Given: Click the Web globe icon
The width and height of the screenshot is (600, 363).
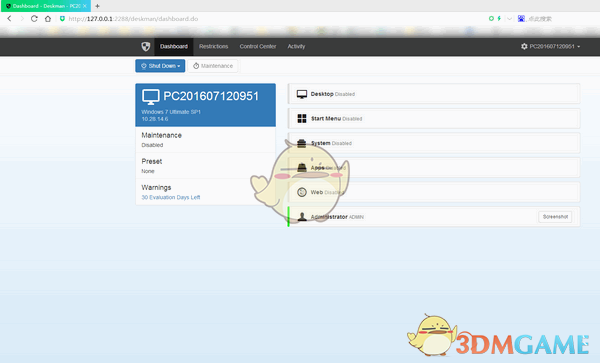Looking at the screenshot, I should pos(302,192).
